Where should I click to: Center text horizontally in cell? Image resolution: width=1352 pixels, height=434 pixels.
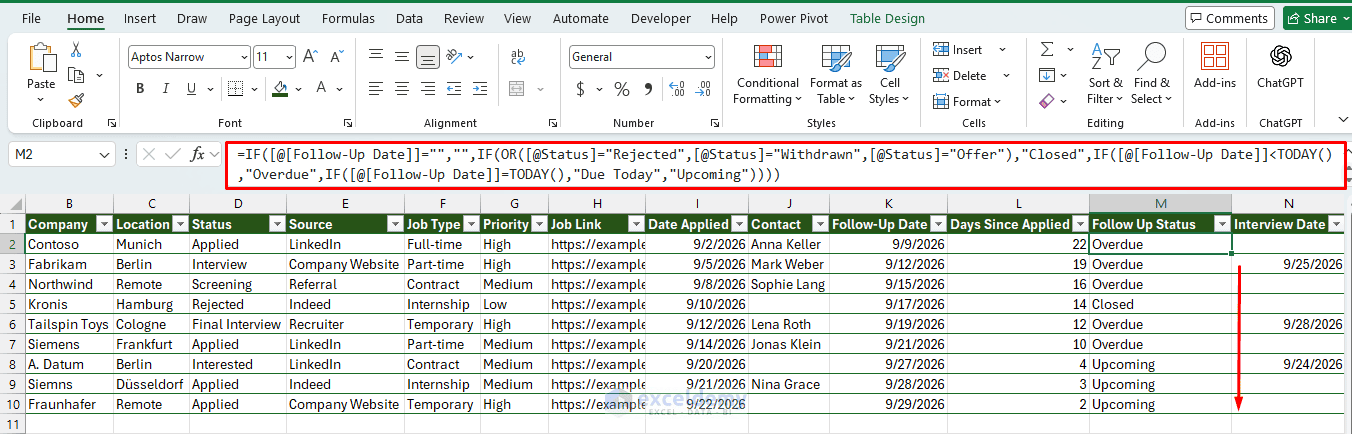coord(401,89)
